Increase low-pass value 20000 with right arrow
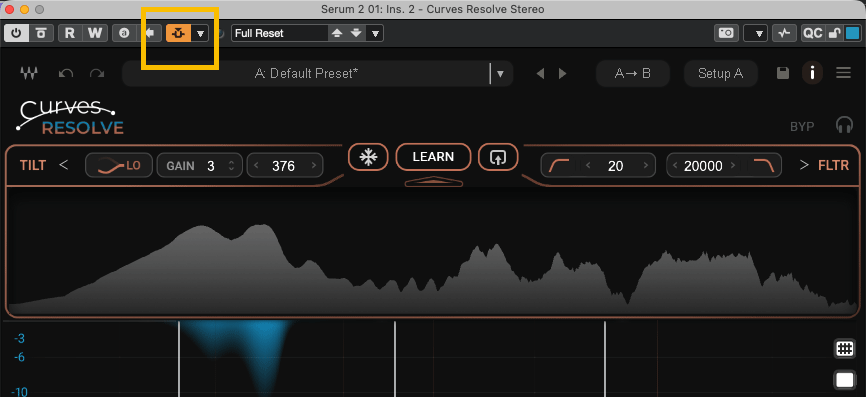The image size is (866, 397). [x=733, y=166]
